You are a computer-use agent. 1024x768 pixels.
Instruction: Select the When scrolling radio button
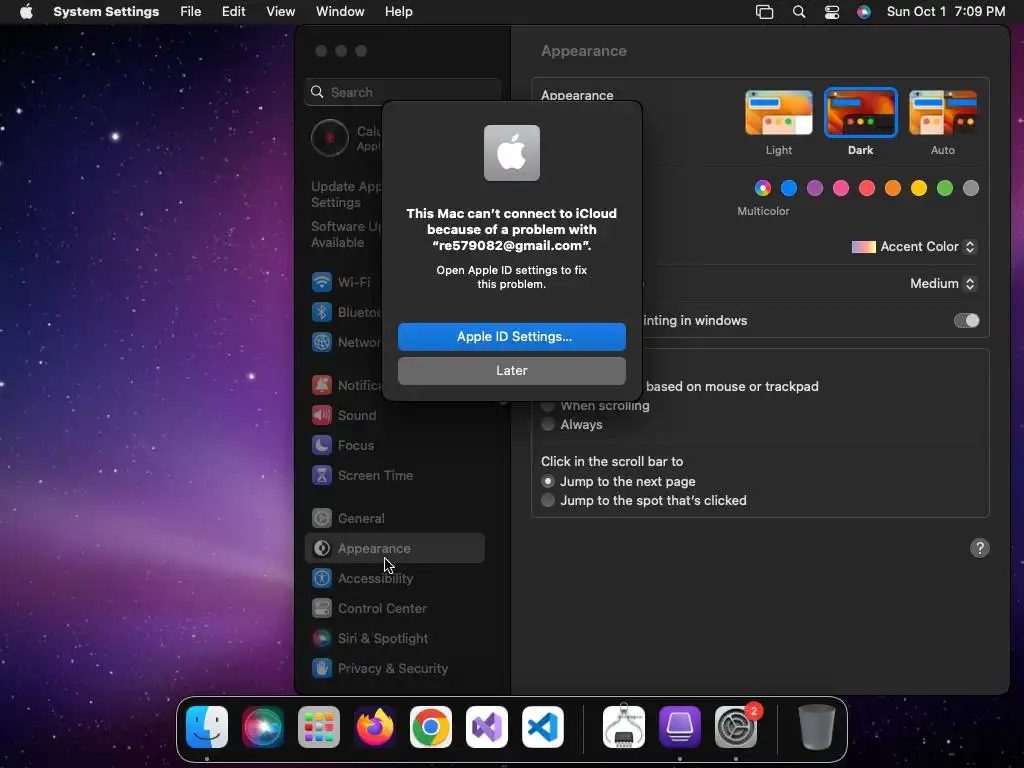(548, 406)
